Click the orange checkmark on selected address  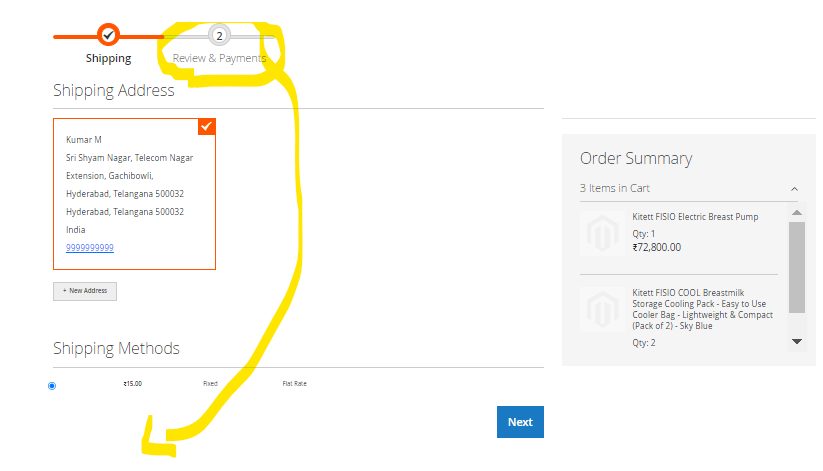(x=207, y=126)
